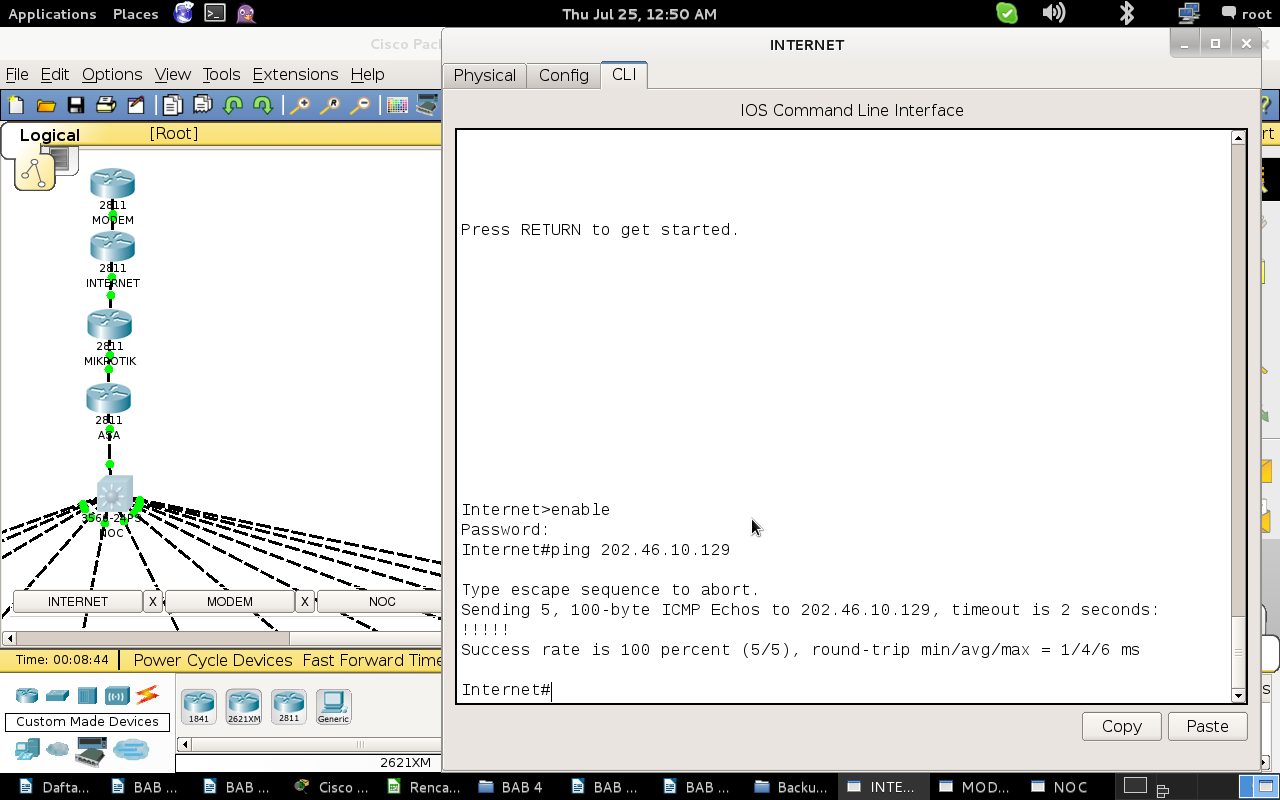Close the INTERNET bar entry with X

(x=153, y=601)
